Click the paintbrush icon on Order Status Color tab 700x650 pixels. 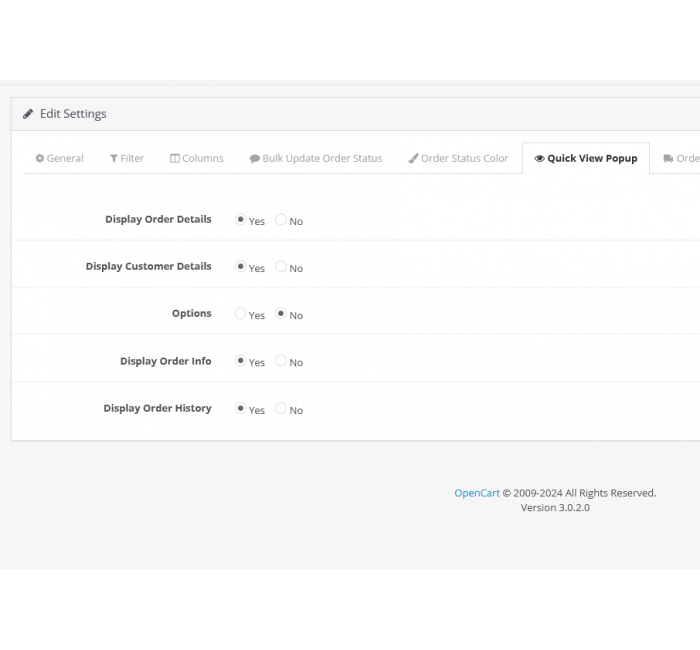[x=413, y=158]
